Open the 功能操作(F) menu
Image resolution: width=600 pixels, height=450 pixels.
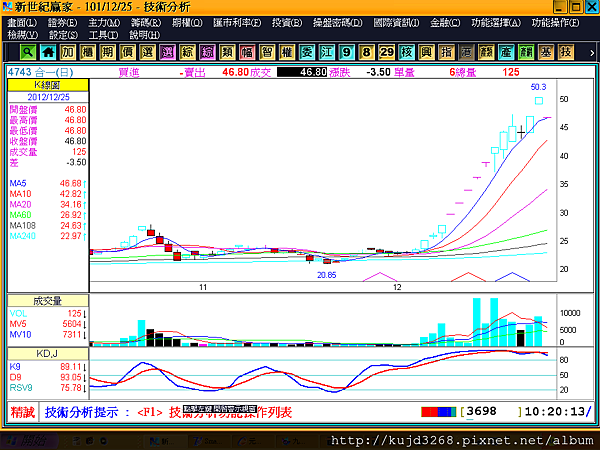click(x=555, y=23)
